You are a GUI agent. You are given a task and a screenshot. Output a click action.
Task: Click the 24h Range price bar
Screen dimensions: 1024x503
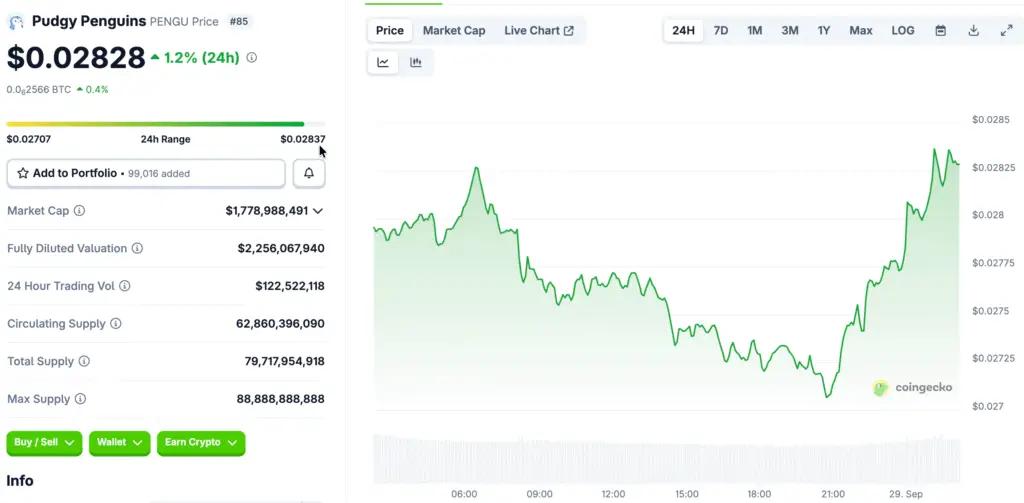tap(155, 124)
